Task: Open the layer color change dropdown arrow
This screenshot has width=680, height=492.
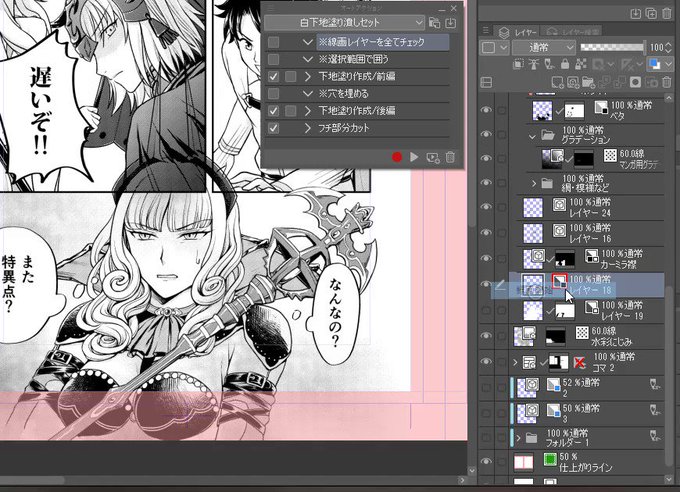Action: click(668, 65)
